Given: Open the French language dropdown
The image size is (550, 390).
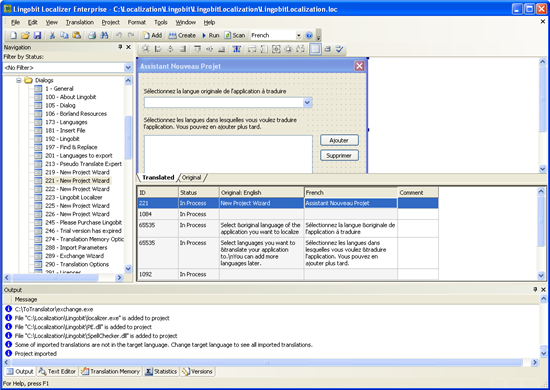Looking at the screenshot, I should coord(299,35).
